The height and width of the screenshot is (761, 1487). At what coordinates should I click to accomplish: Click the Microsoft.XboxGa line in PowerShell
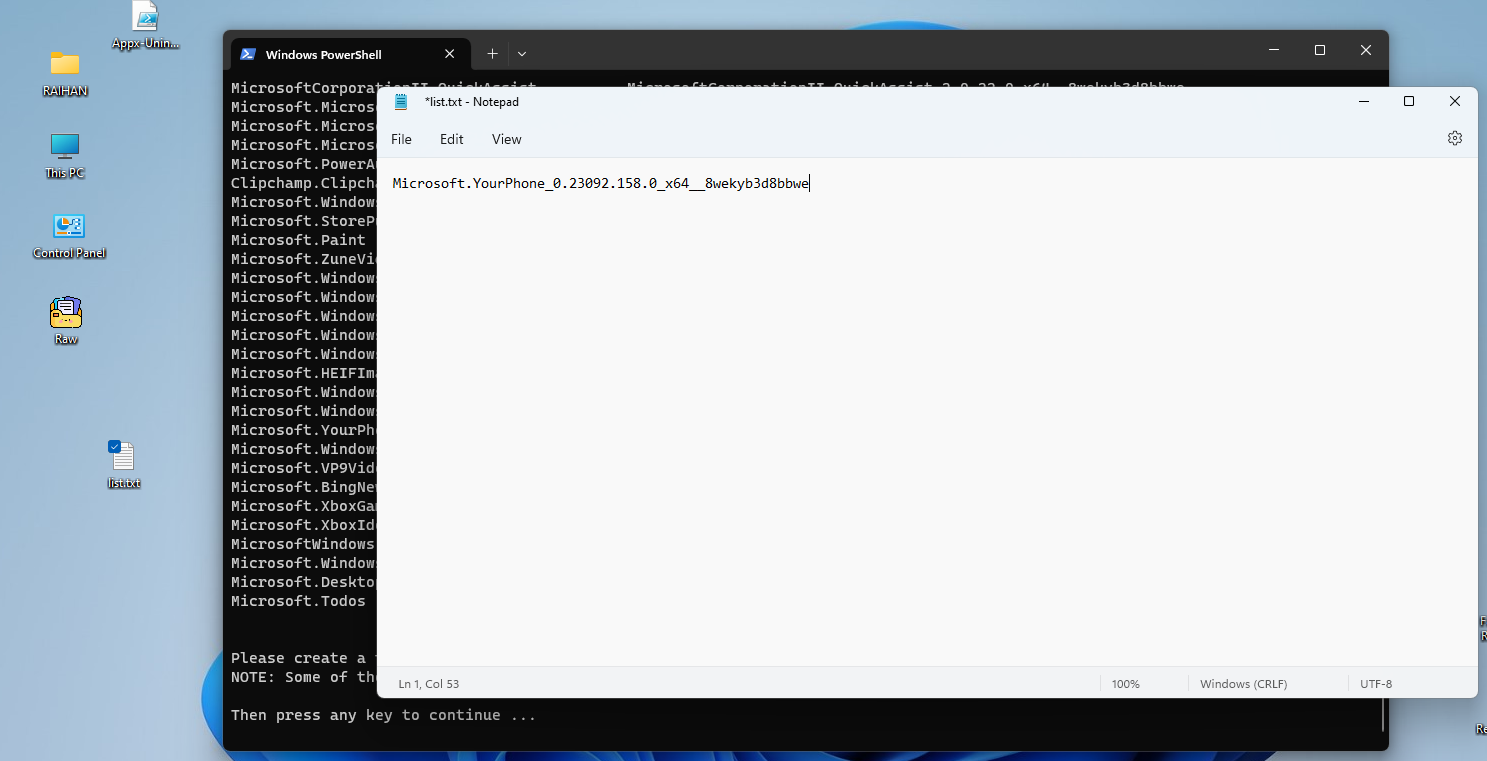pos(304,506)
